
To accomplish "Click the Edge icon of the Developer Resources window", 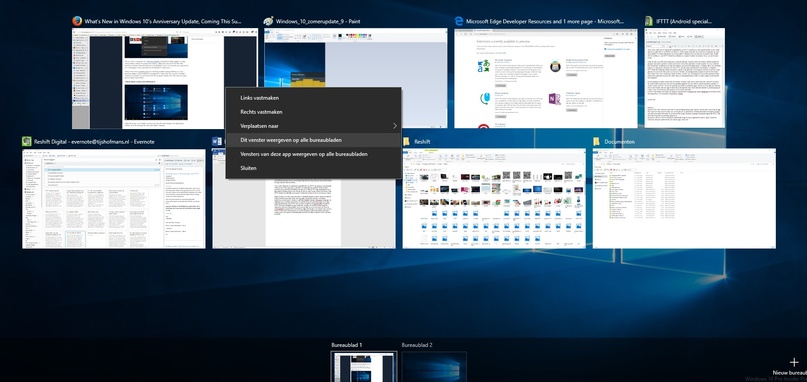I will coord(459,21).
